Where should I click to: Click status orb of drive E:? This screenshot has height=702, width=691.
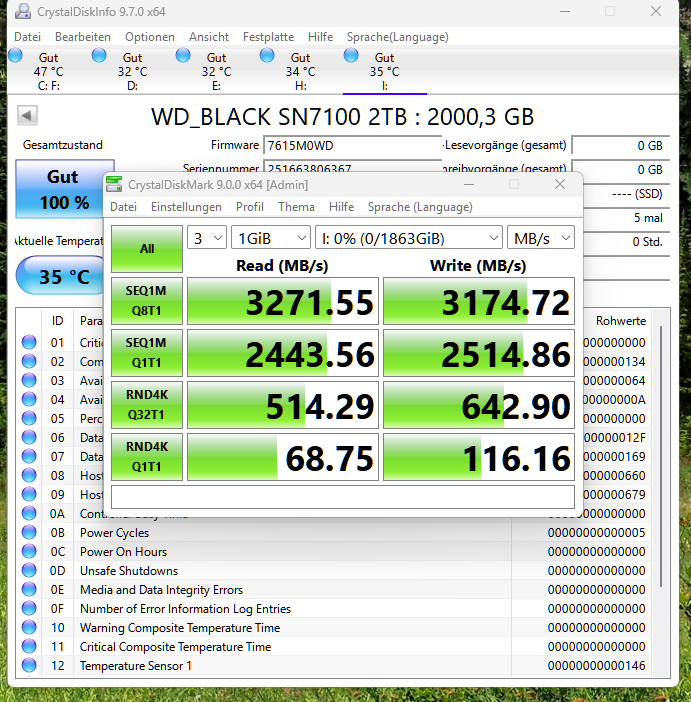(x=183, y=56)
